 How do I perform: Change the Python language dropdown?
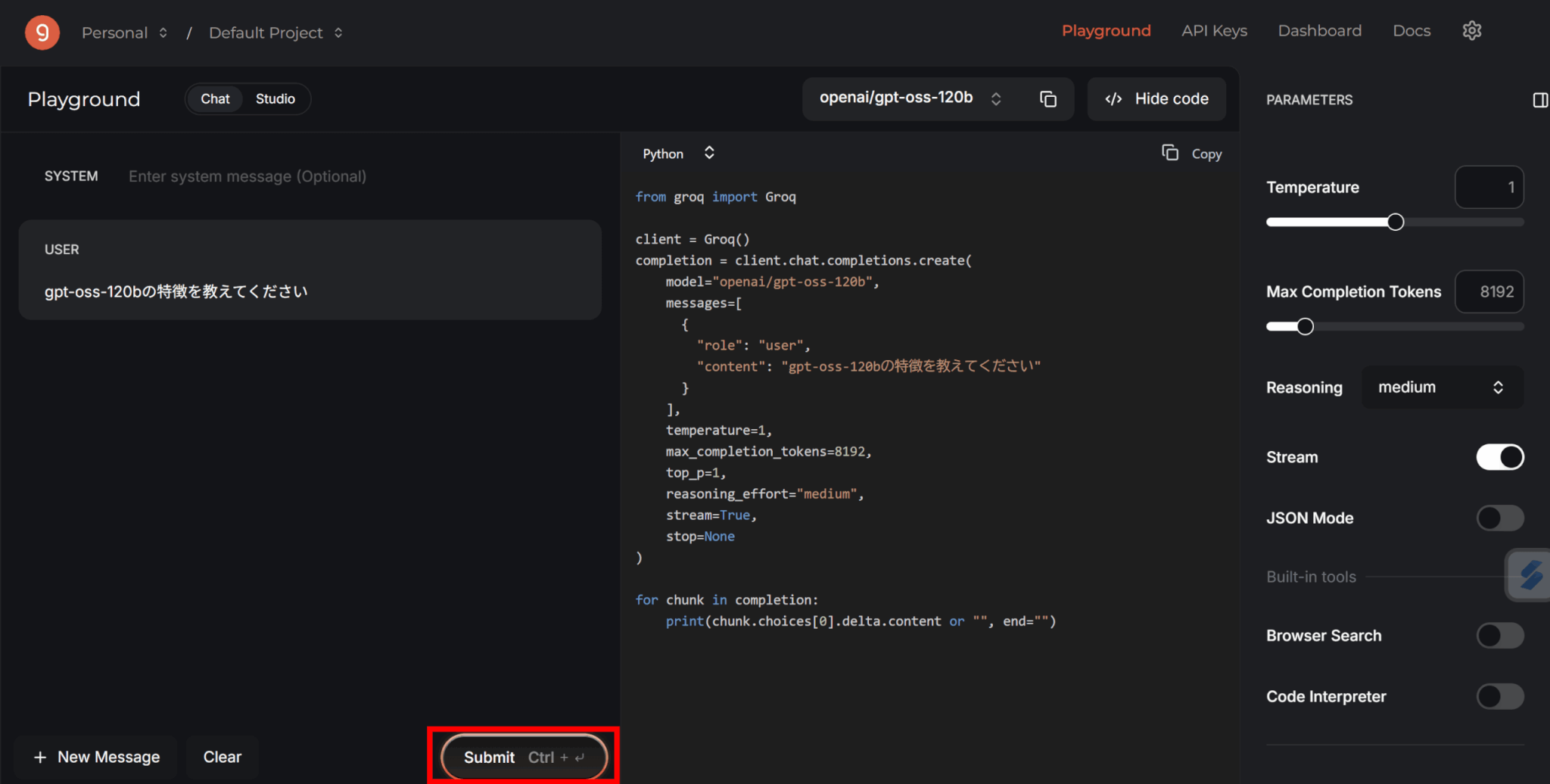678,154
